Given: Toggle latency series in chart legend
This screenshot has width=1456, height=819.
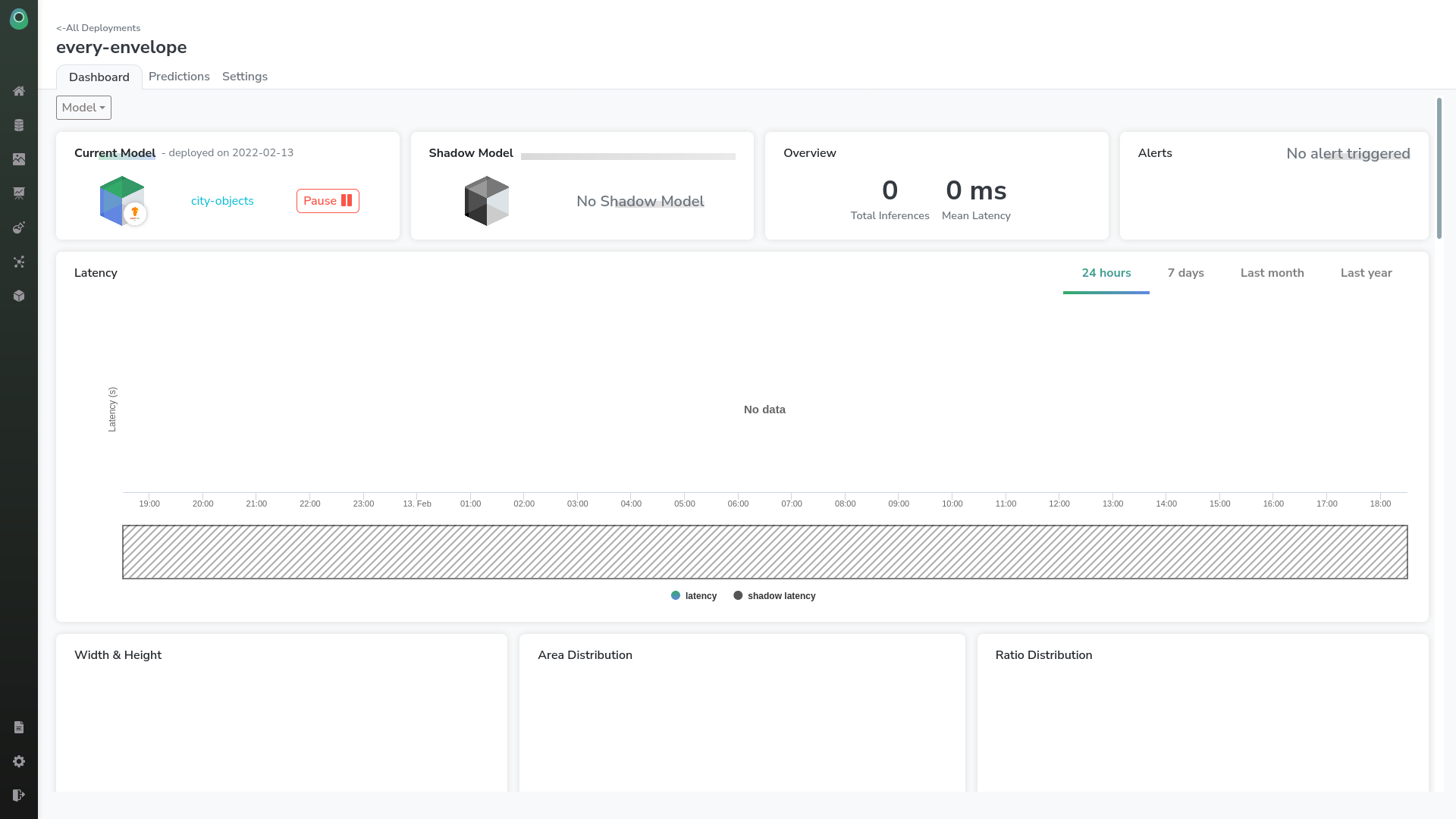Looking at the screenshot, I should (694, 596).
